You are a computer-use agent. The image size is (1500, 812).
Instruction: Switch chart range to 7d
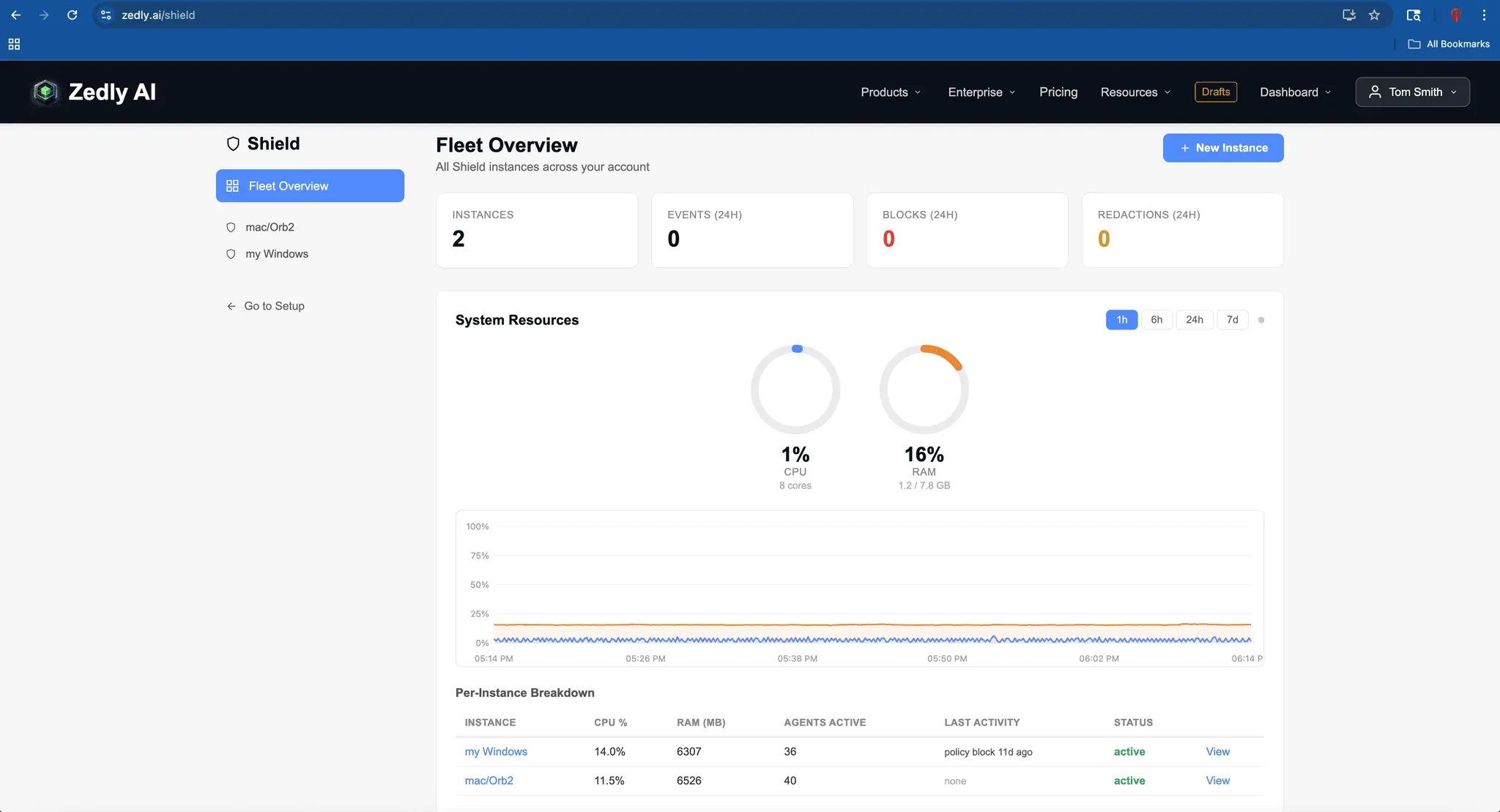1233,320
